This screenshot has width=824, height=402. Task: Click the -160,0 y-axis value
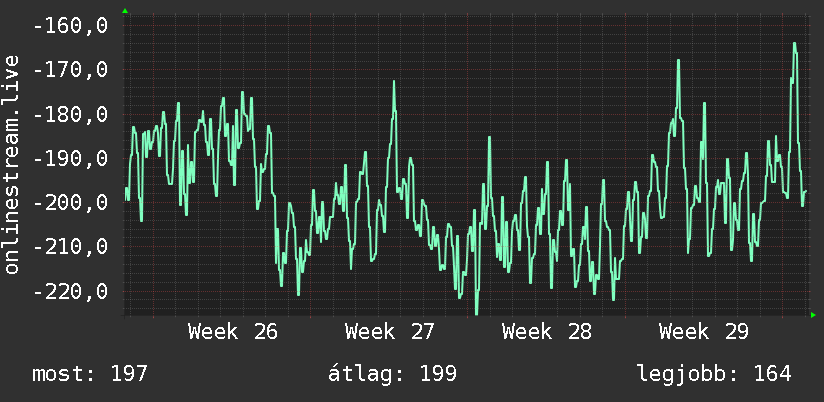(70, 25)
